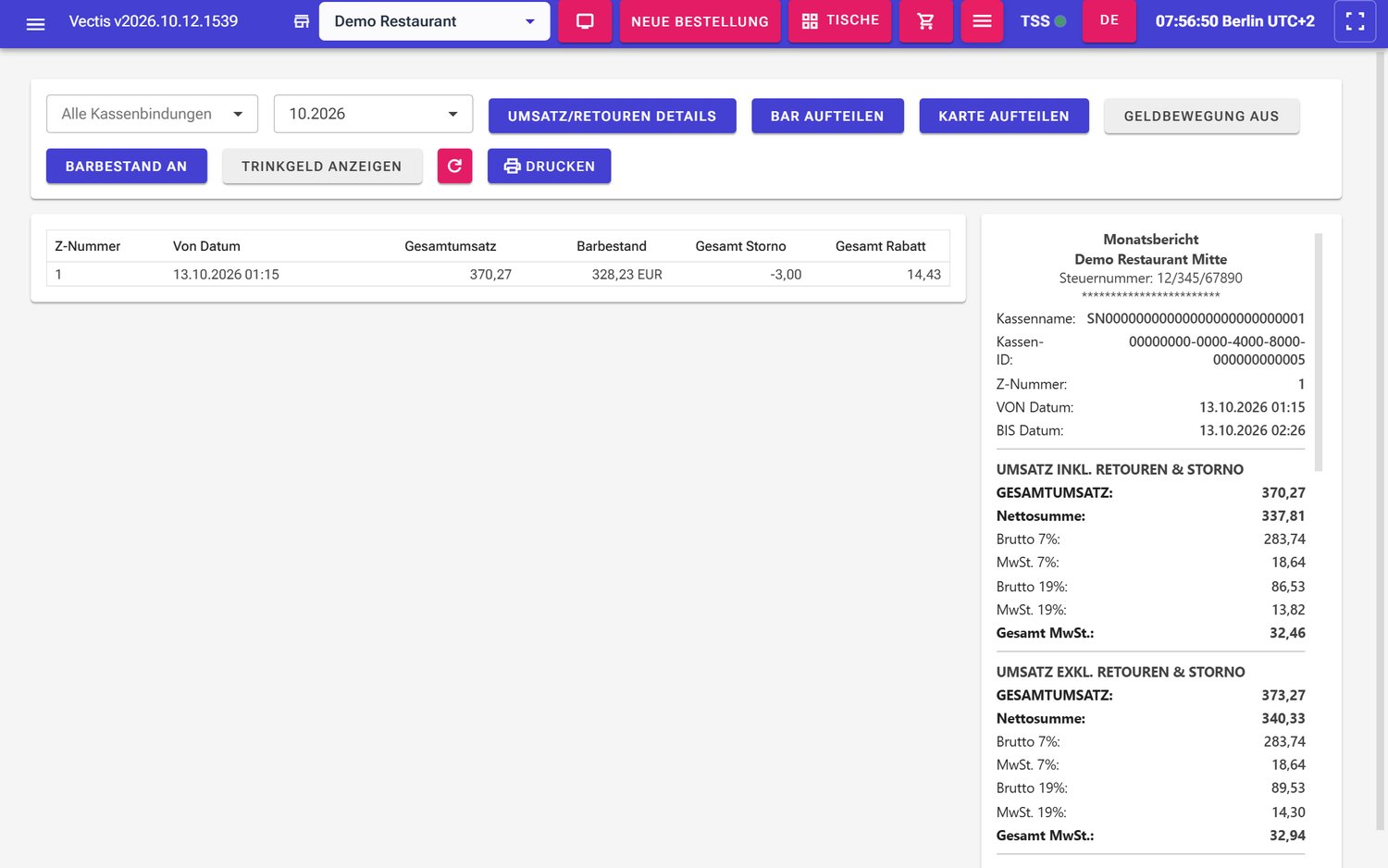Click the Z-Nummer column header

coord(88,246)
